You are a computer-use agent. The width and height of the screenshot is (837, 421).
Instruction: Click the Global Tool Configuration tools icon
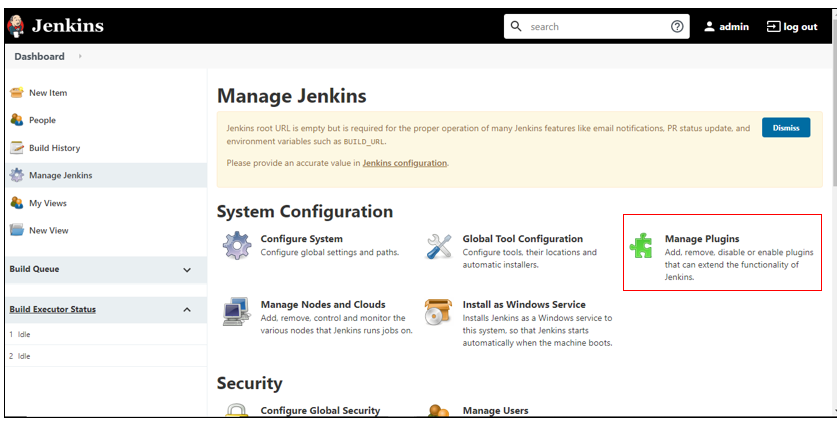pos(439,246)
